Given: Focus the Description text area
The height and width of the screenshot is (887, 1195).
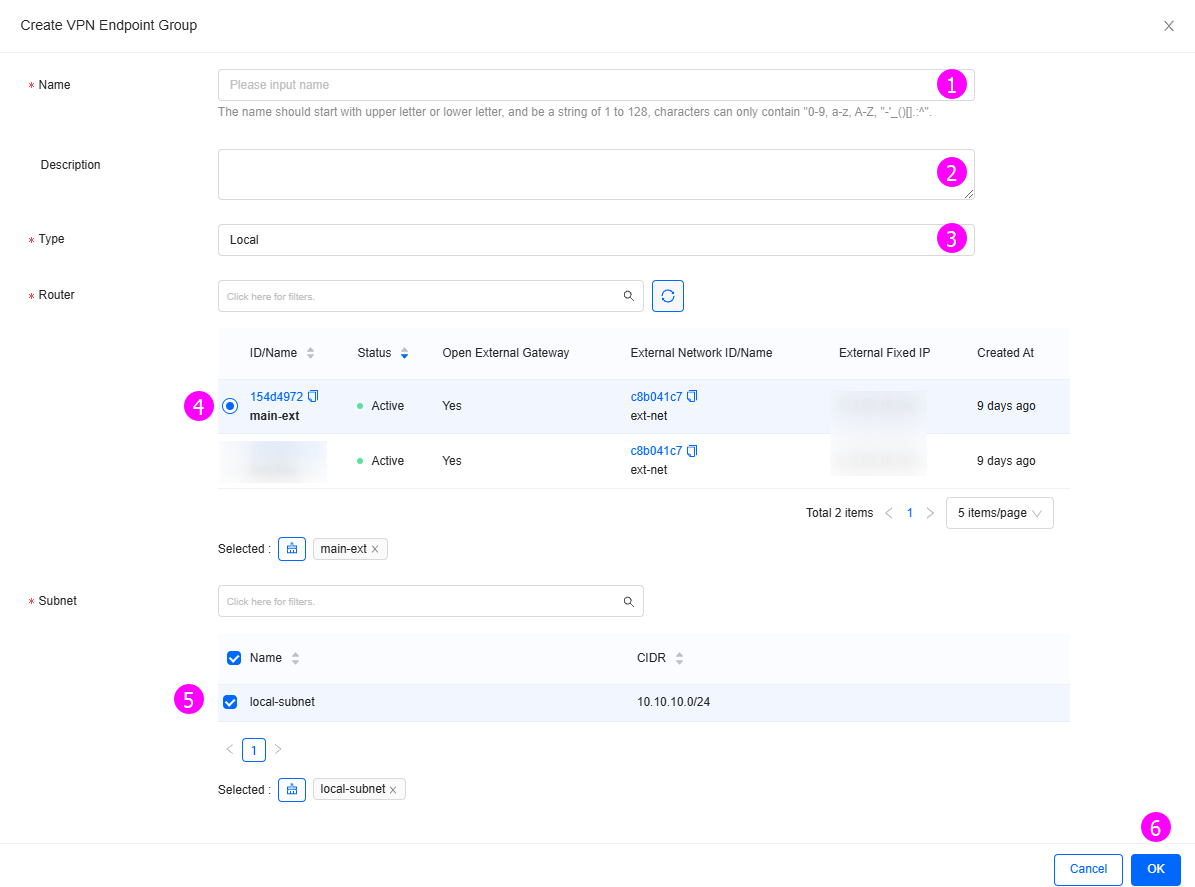Looking at the screenshot, I should click(596, 175).
